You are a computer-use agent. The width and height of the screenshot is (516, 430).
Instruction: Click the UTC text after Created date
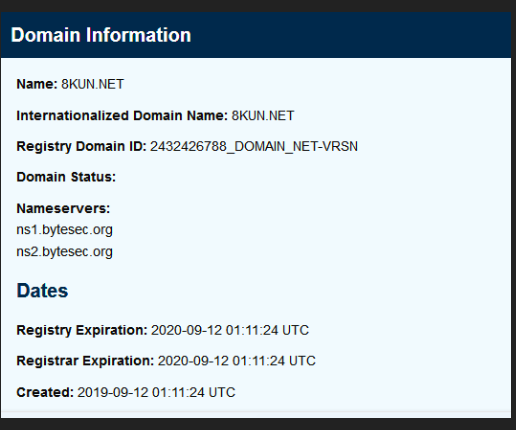click(222, 392)
